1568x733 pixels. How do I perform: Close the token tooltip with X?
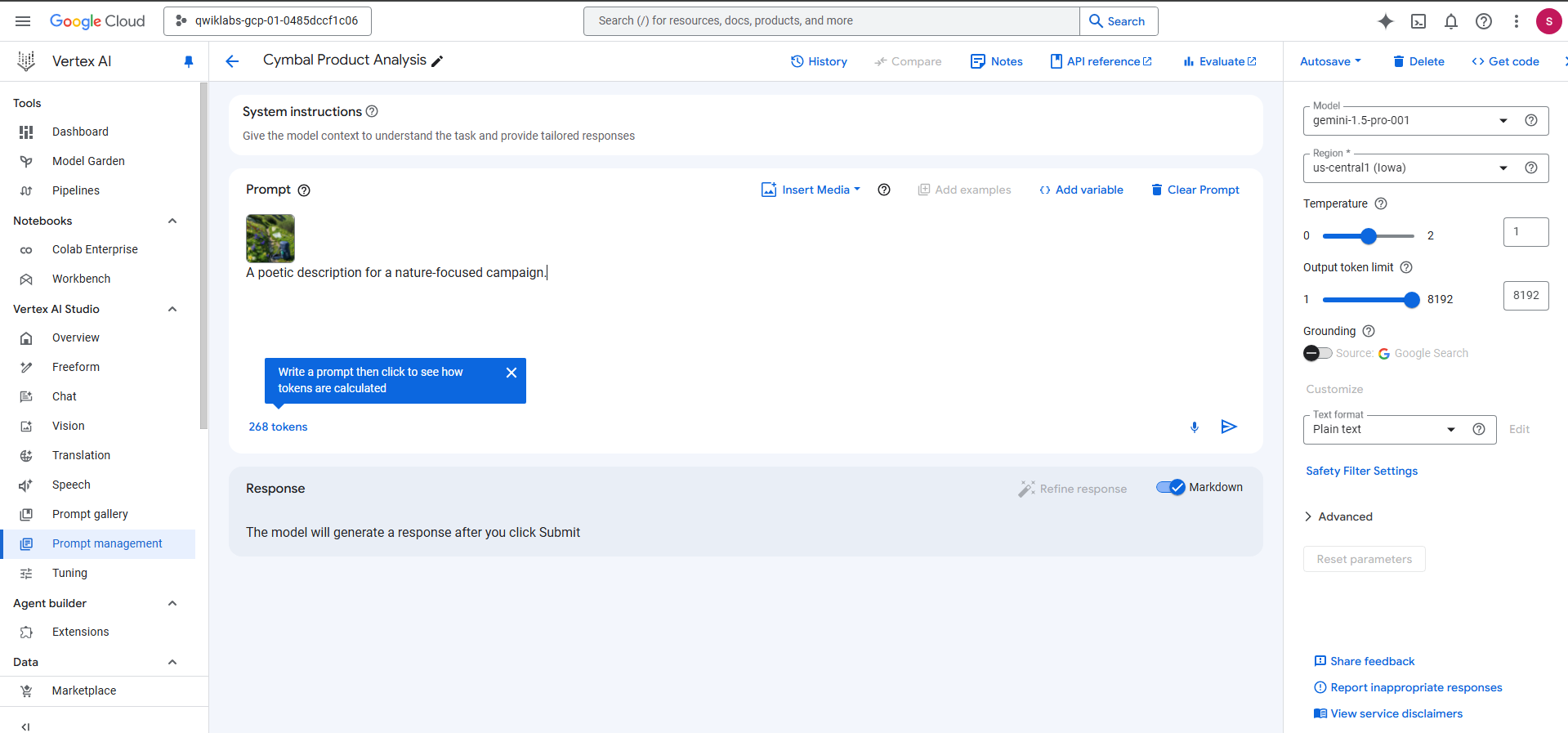coord(511,373)
